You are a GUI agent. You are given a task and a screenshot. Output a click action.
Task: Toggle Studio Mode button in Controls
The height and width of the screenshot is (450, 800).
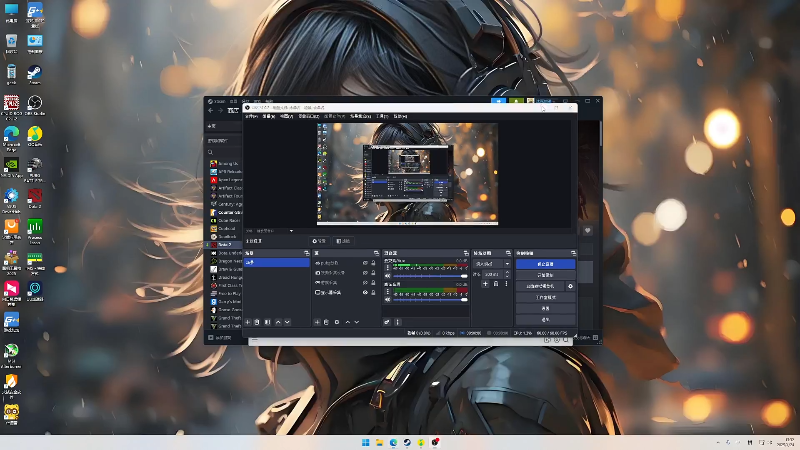[x=545, y=297]
